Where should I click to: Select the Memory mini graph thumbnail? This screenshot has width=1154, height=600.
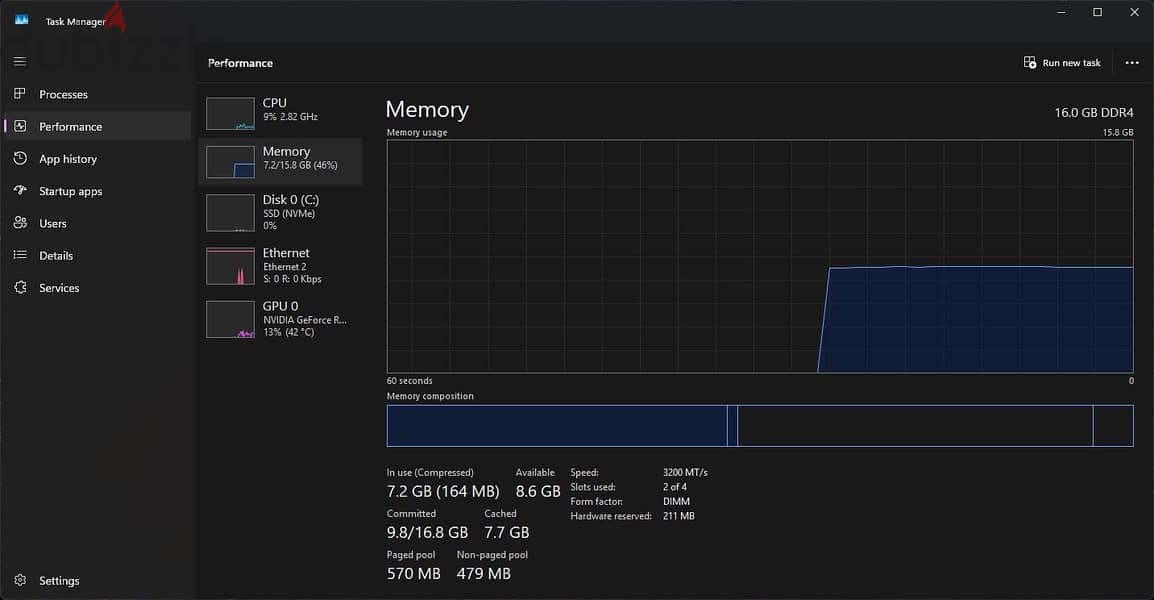230,162
